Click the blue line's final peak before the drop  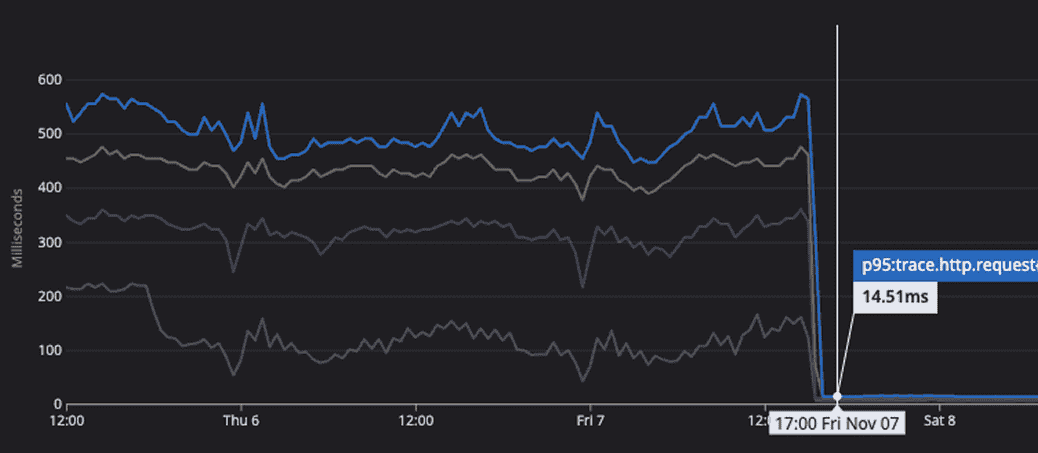801,95
